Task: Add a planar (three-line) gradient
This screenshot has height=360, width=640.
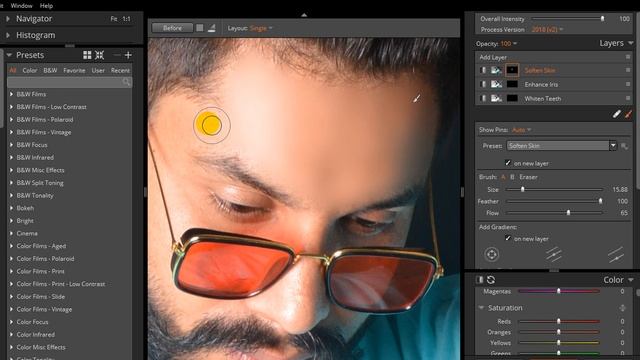Action: 553,254
